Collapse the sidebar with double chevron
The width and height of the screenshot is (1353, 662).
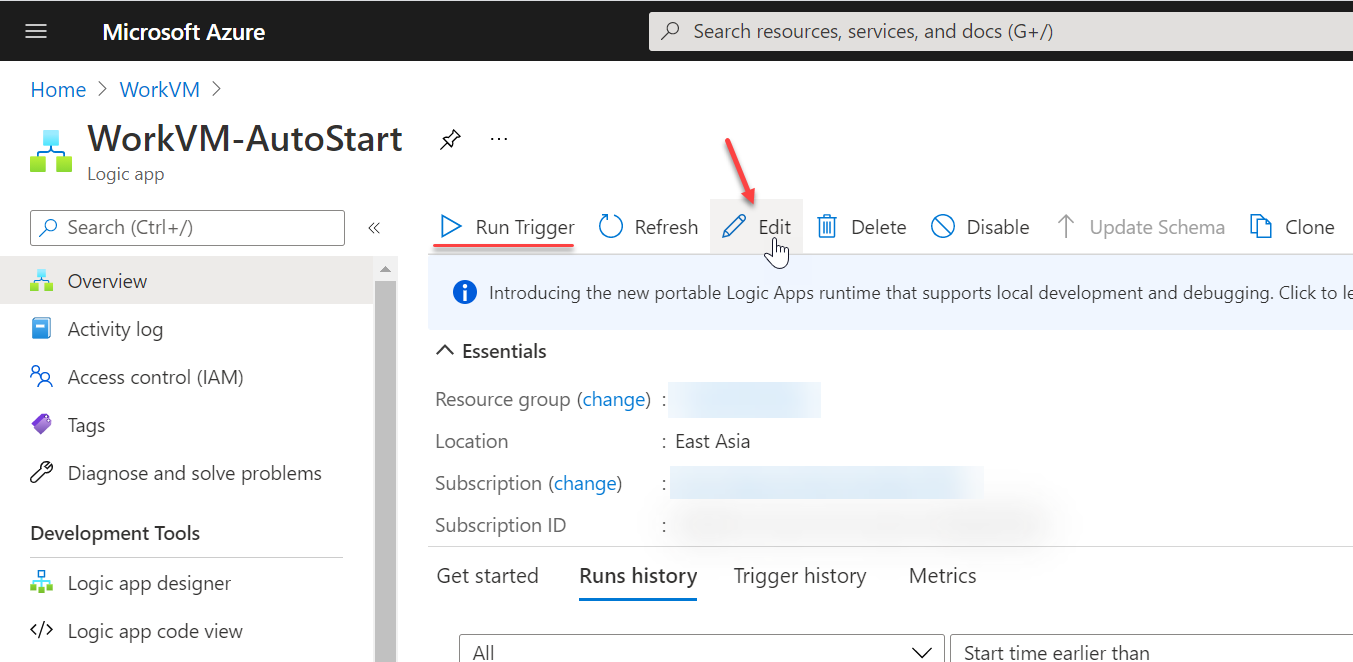(374, 228)
